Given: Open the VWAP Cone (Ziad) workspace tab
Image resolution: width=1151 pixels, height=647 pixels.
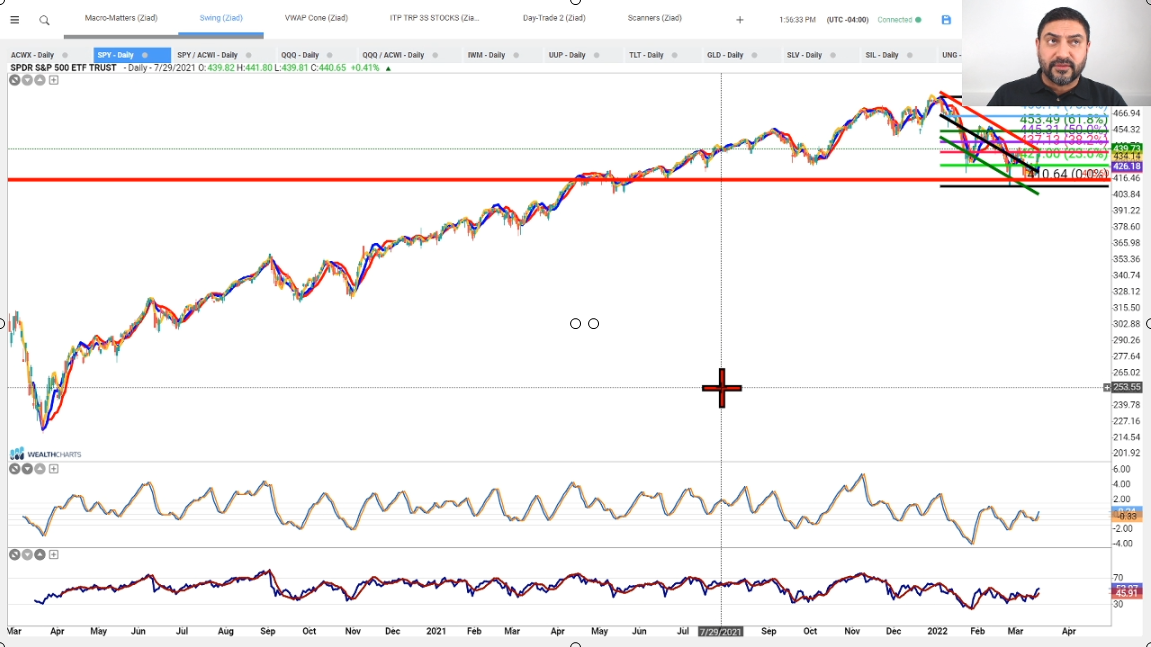Looking at the screenshot, I should point(316,18).
